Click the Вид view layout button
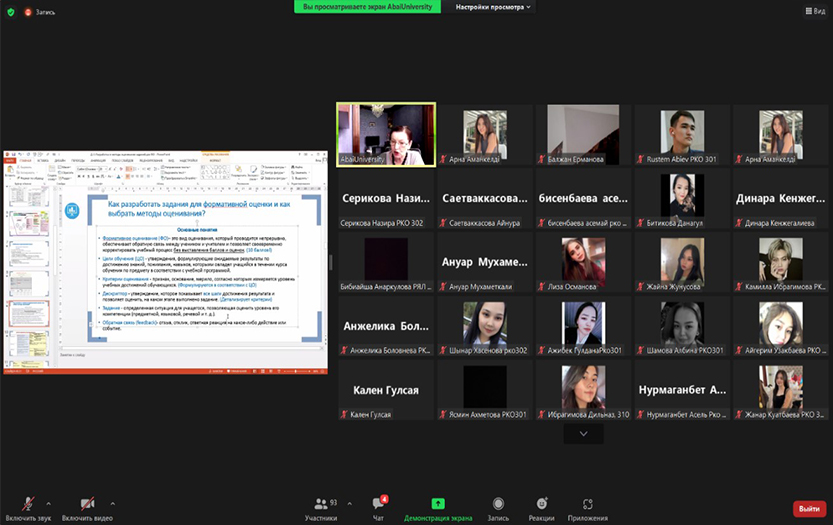833x525 pixels. (813, 10)
